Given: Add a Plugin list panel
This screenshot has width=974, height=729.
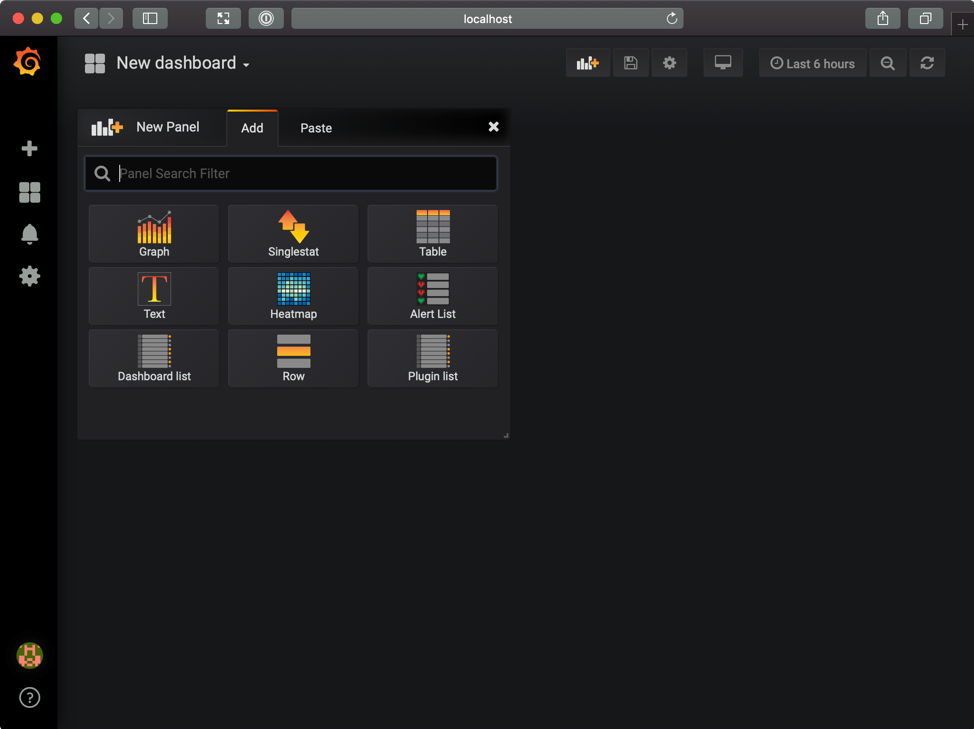Looking at the screenshot, I should (432, 358).
